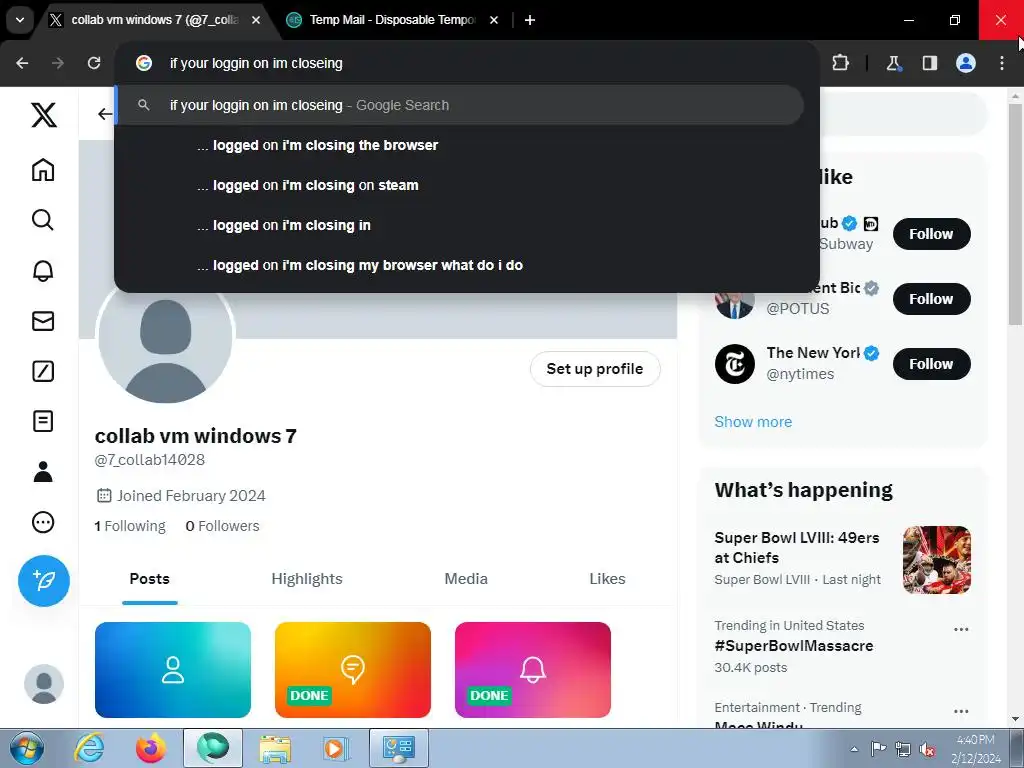Open the orange DONE chat card

pyautogui.click(x=353, y=670)
